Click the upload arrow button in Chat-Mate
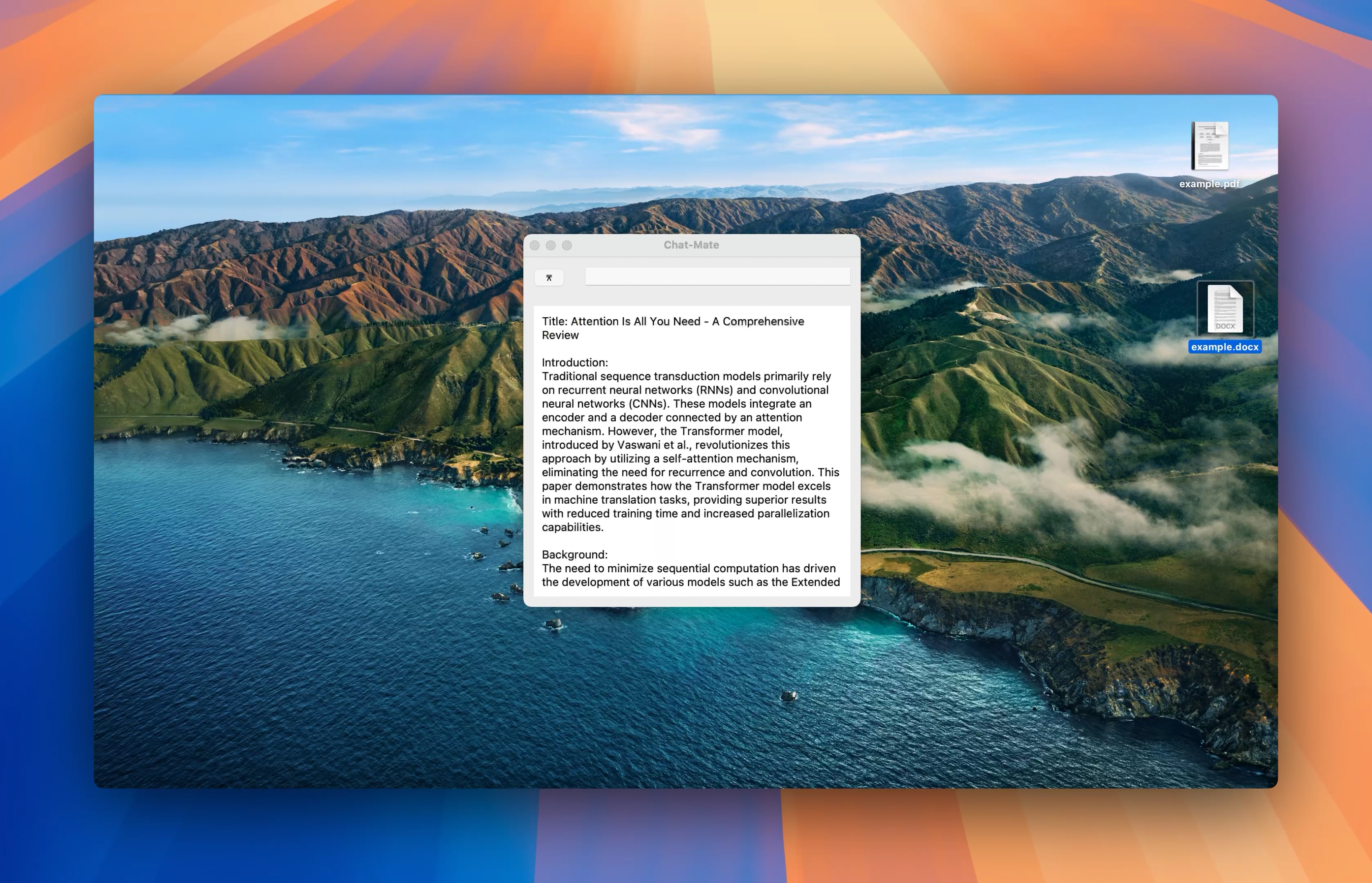This screenshot has height=883, width=1372. tap(549, 278)
